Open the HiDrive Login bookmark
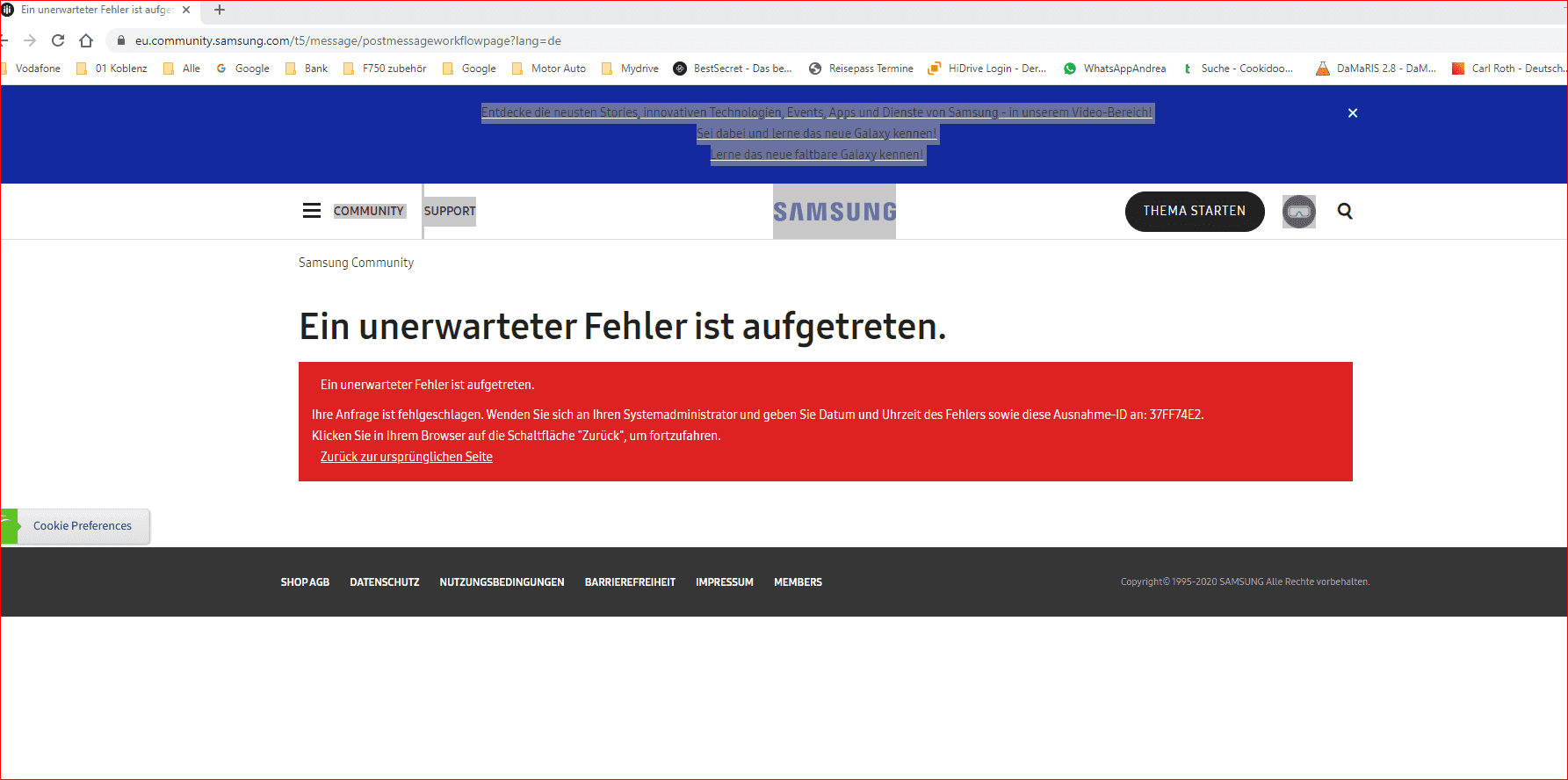Viewport: 1568px width, 780px height. 987,69
